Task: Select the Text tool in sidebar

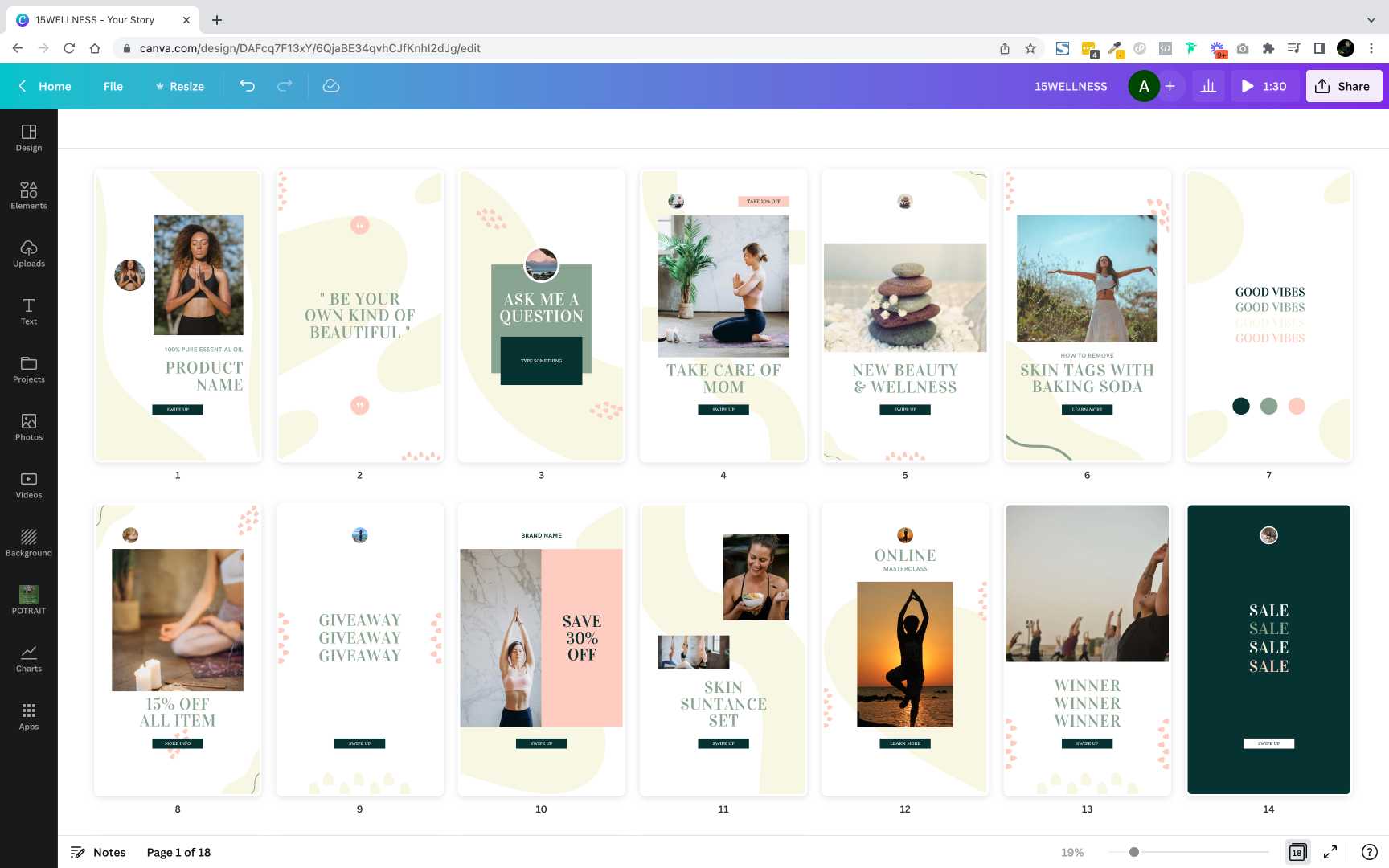Action: coord(29,311)
